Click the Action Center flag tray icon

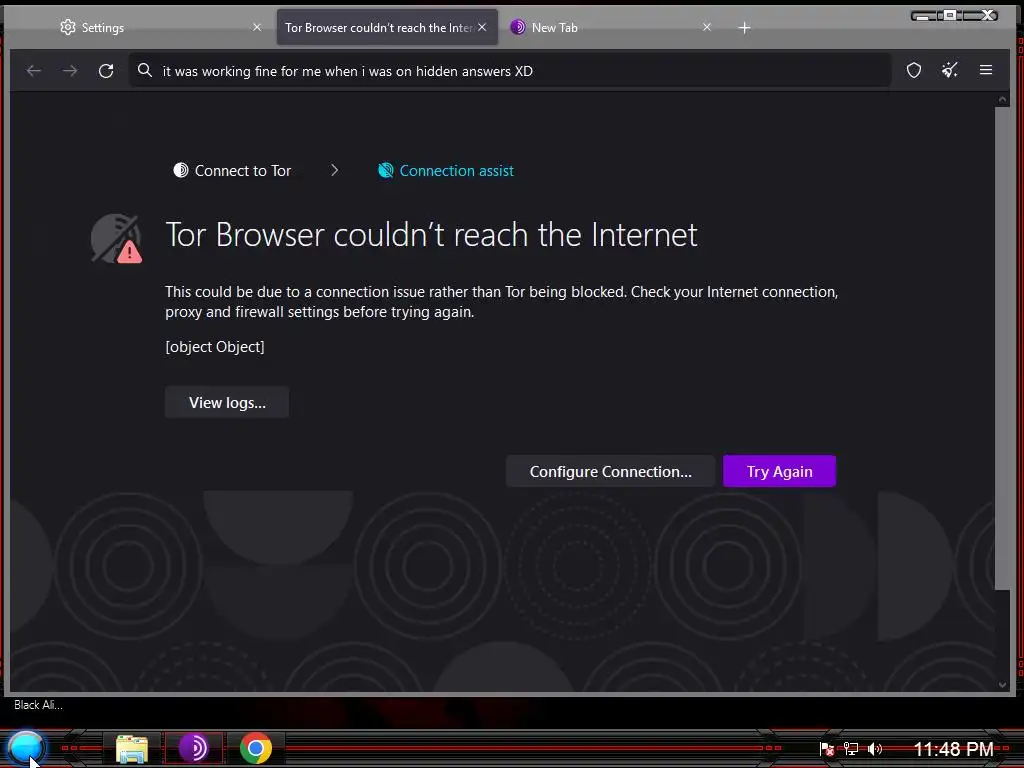tap(827, 749)
